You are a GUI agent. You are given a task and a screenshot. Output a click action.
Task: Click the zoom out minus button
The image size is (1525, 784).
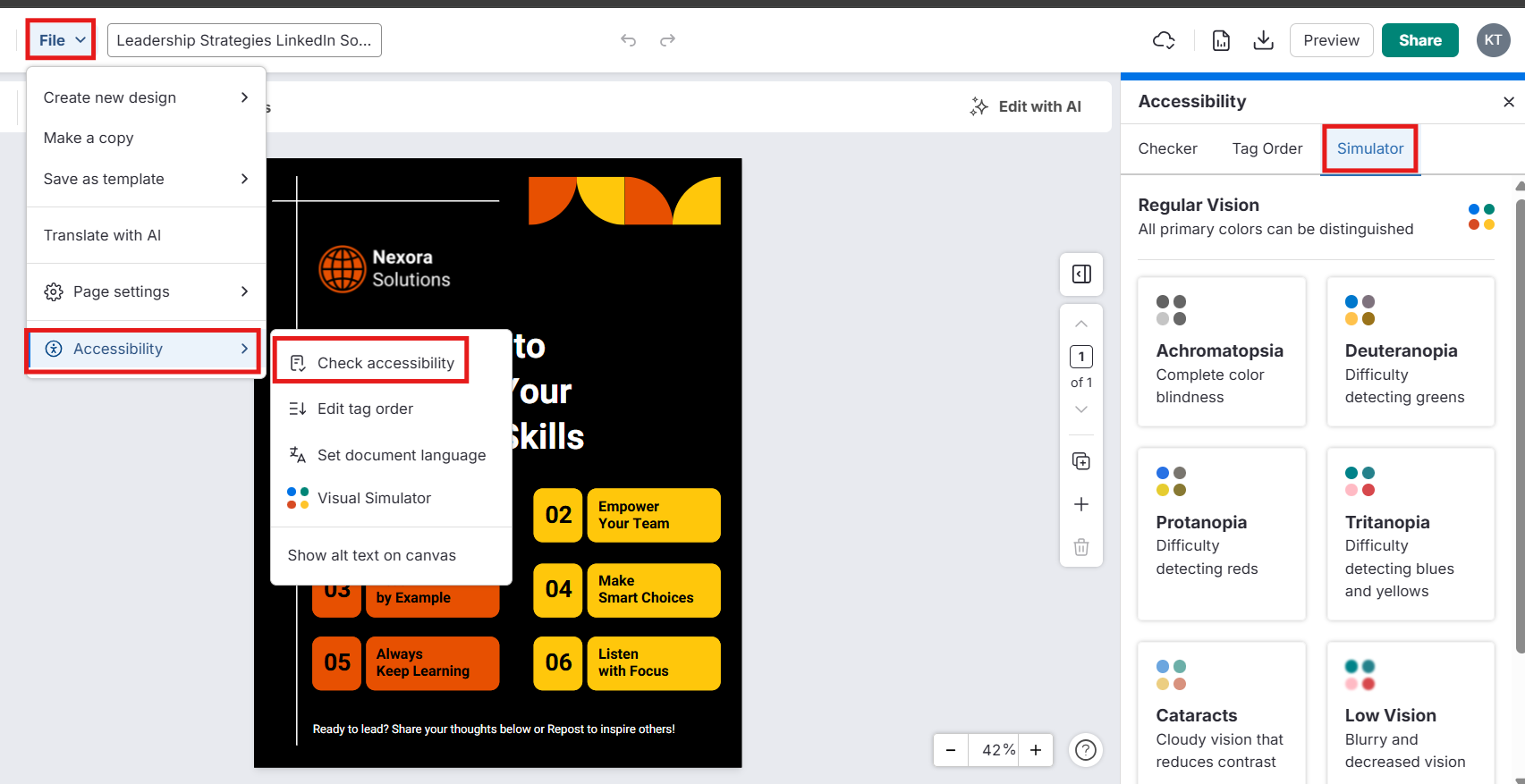(951, 750)
